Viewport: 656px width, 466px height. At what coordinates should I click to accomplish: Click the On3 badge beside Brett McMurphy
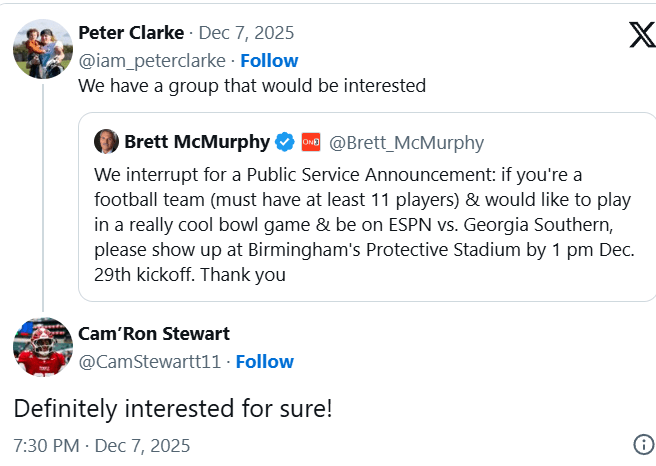point(310,141)
